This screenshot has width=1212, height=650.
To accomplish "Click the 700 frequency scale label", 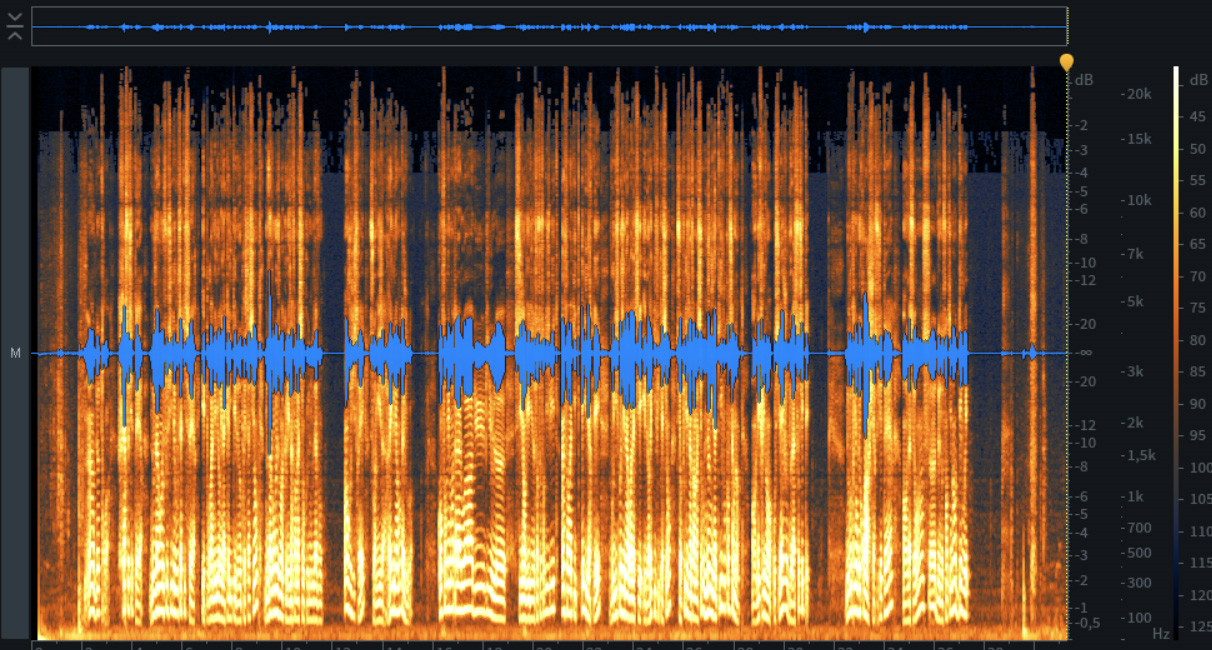I will [x=1137, y=527].
